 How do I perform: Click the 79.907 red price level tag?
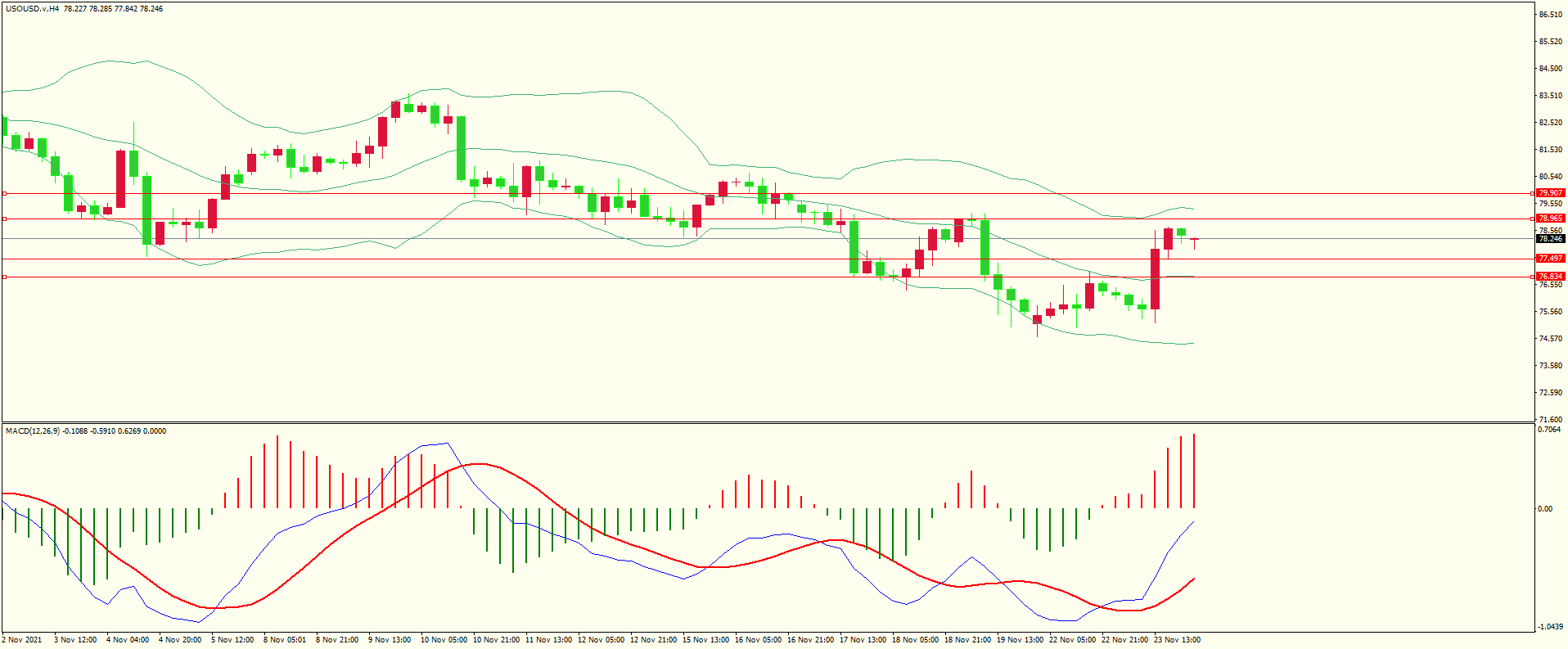click(1550, 193)
